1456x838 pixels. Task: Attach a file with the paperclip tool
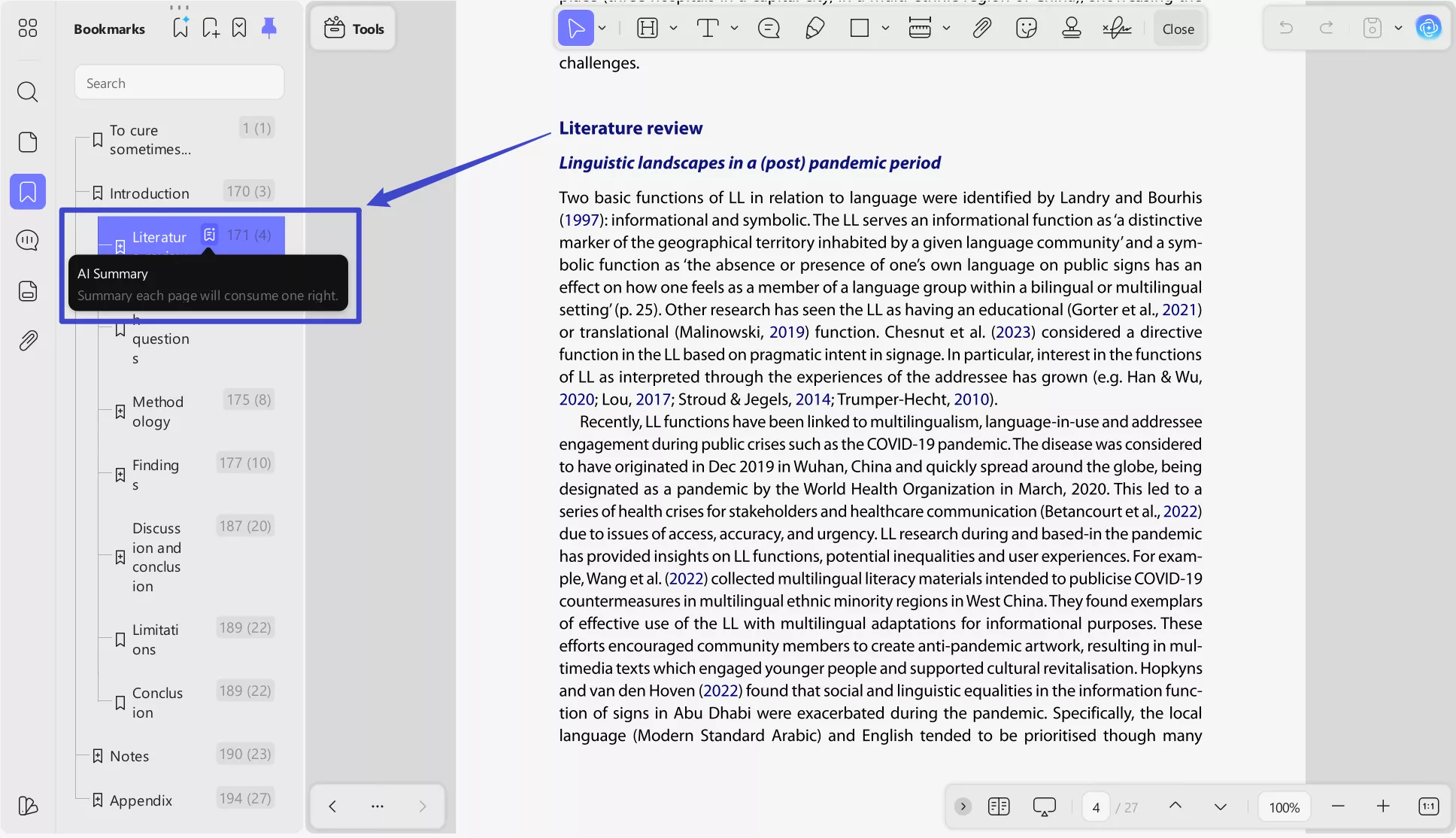point(981,28)
